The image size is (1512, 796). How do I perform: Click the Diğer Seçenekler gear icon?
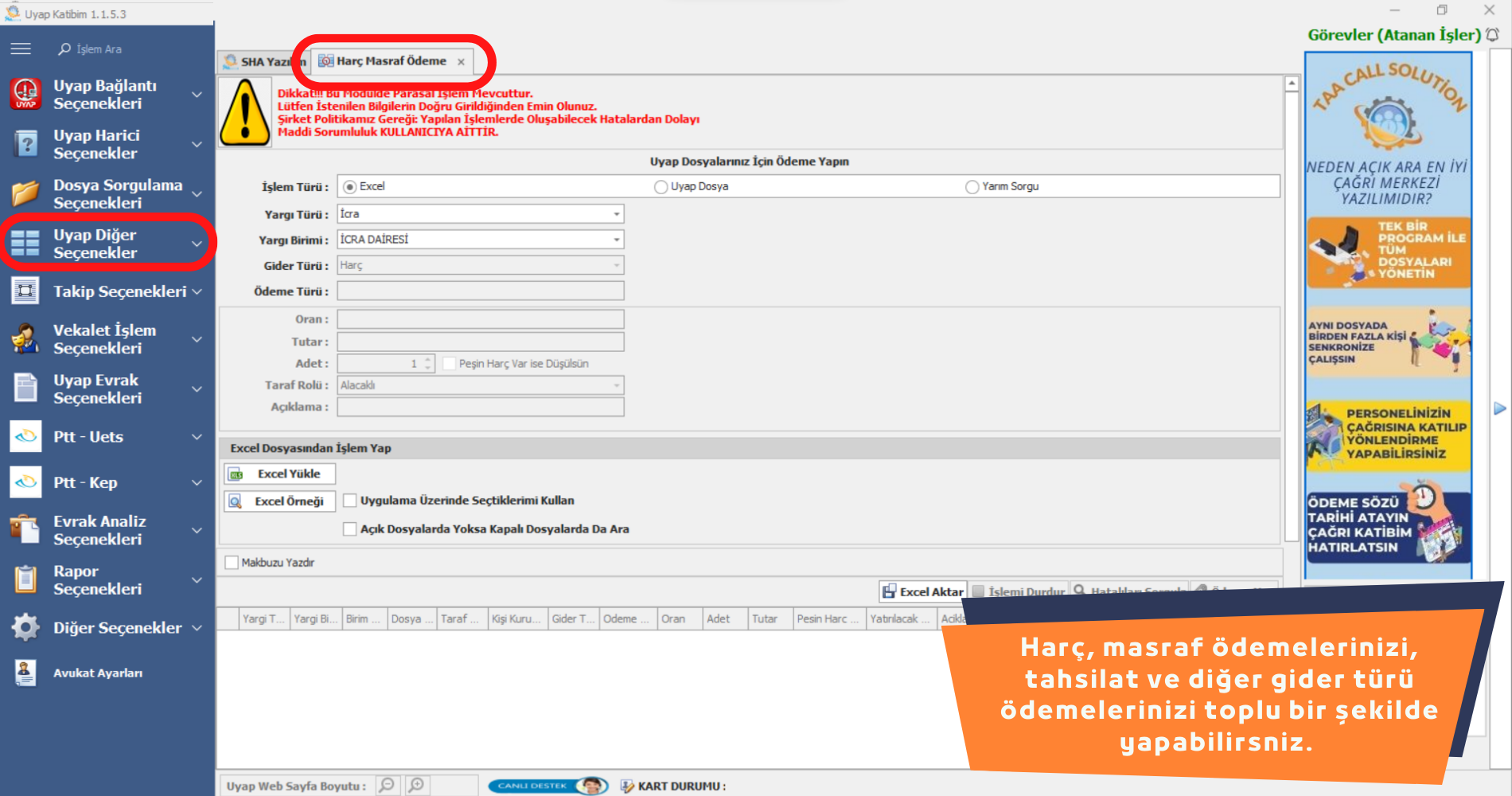tap(25, 627)
